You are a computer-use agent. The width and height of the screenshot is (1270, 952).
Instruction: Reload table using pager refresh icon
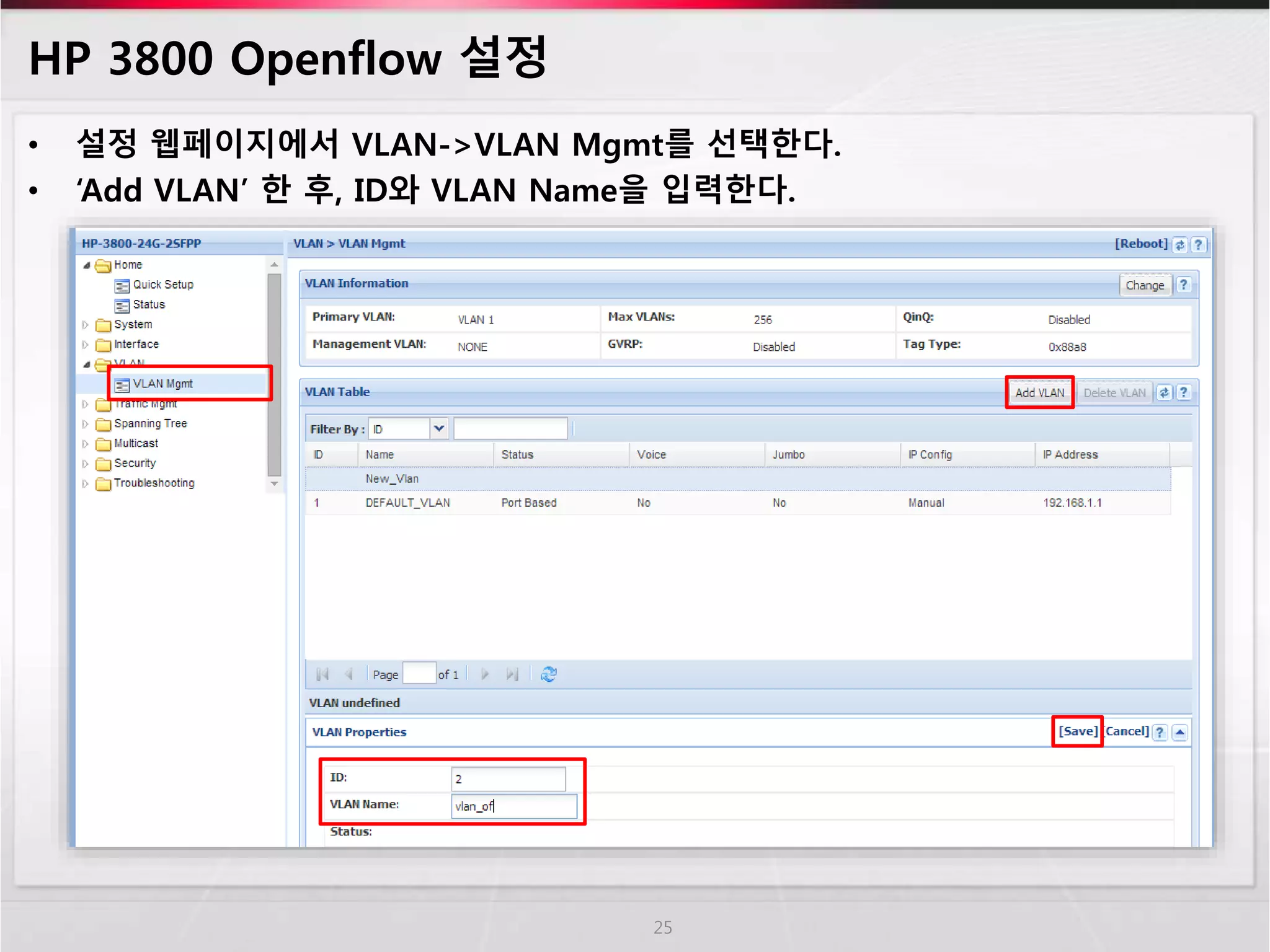pos(549,674)
